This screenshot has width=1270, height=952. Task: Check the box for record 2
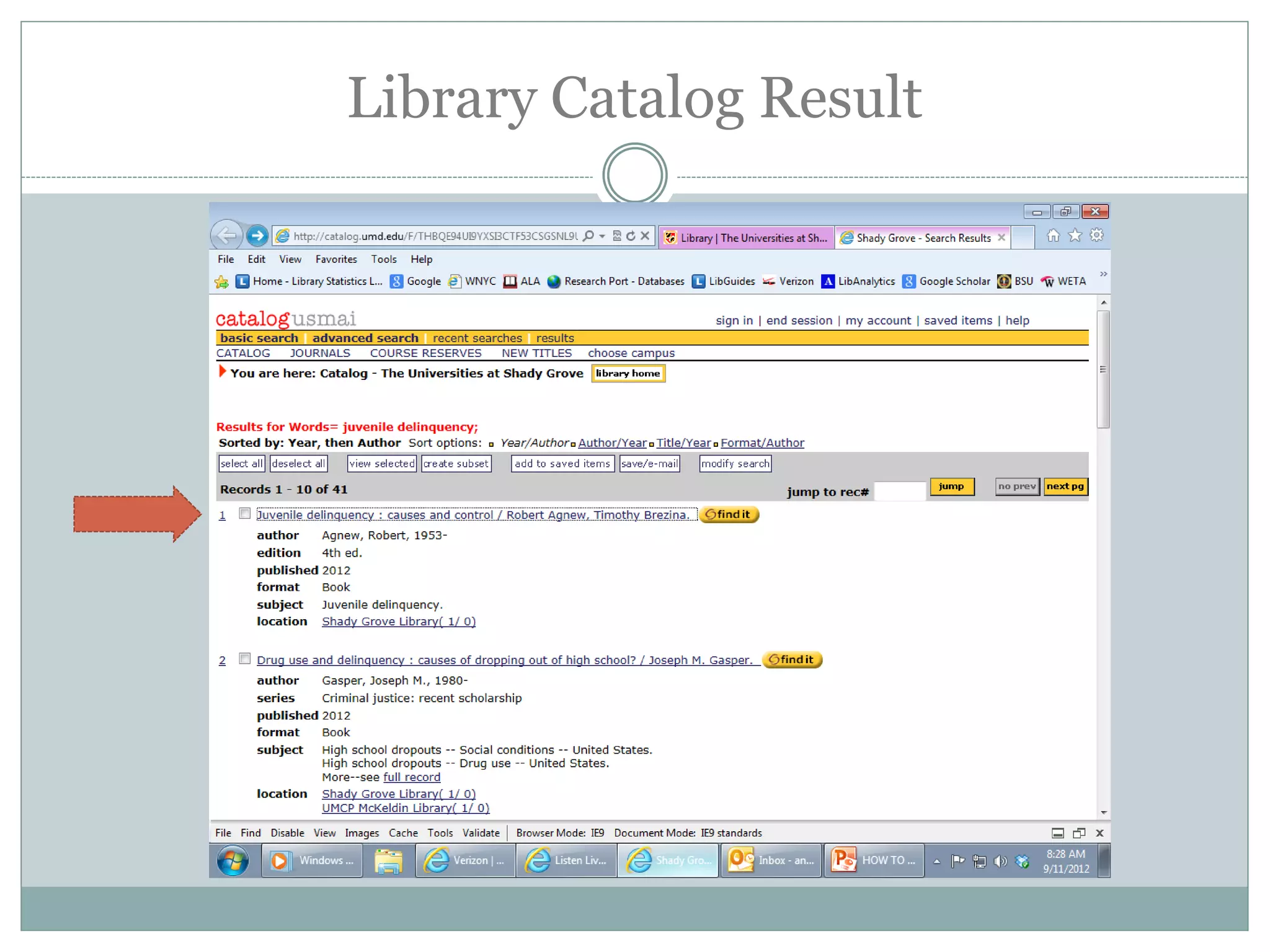pos(245,659)
